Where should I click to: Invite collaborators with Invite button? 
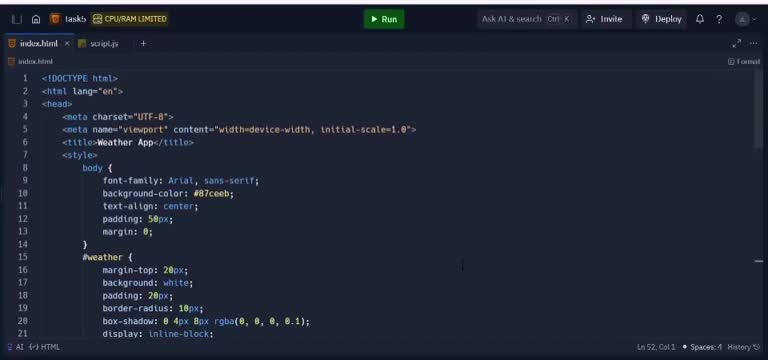(x=604, y=19)
